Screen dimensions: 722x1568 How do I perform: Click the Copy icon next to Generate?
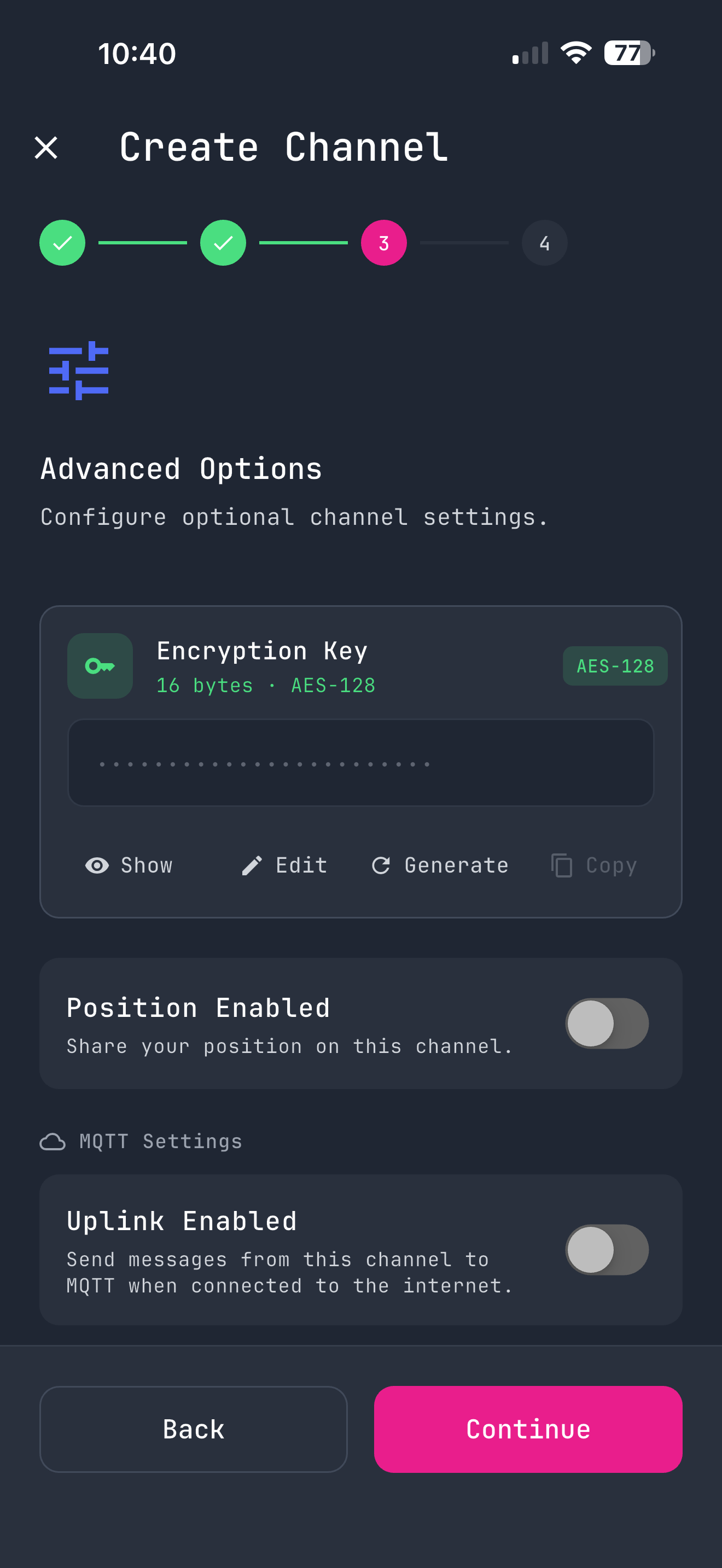tap(561, 865)
